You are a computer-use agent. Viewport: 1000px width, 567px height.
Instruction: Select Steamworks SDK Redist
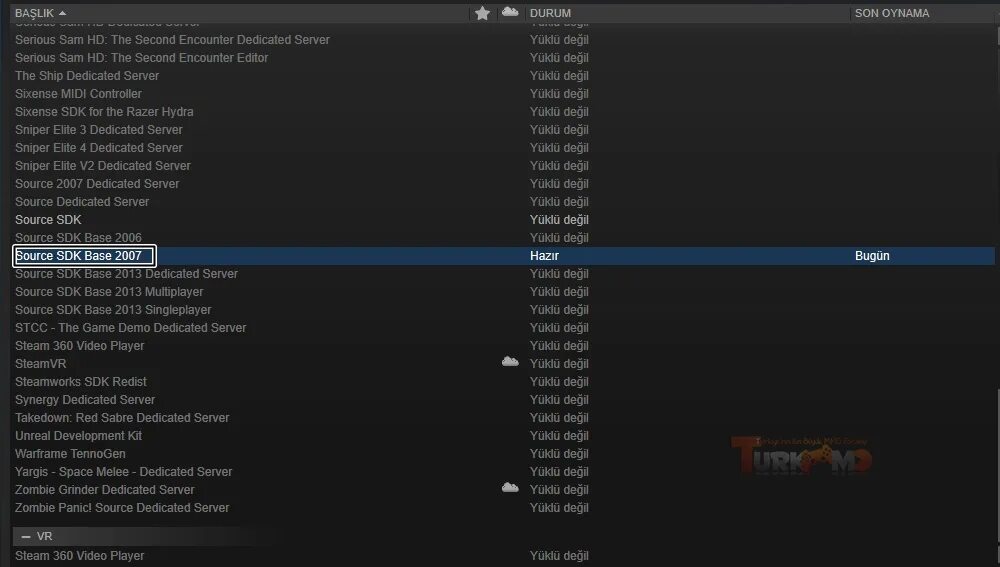coord(81,381)
